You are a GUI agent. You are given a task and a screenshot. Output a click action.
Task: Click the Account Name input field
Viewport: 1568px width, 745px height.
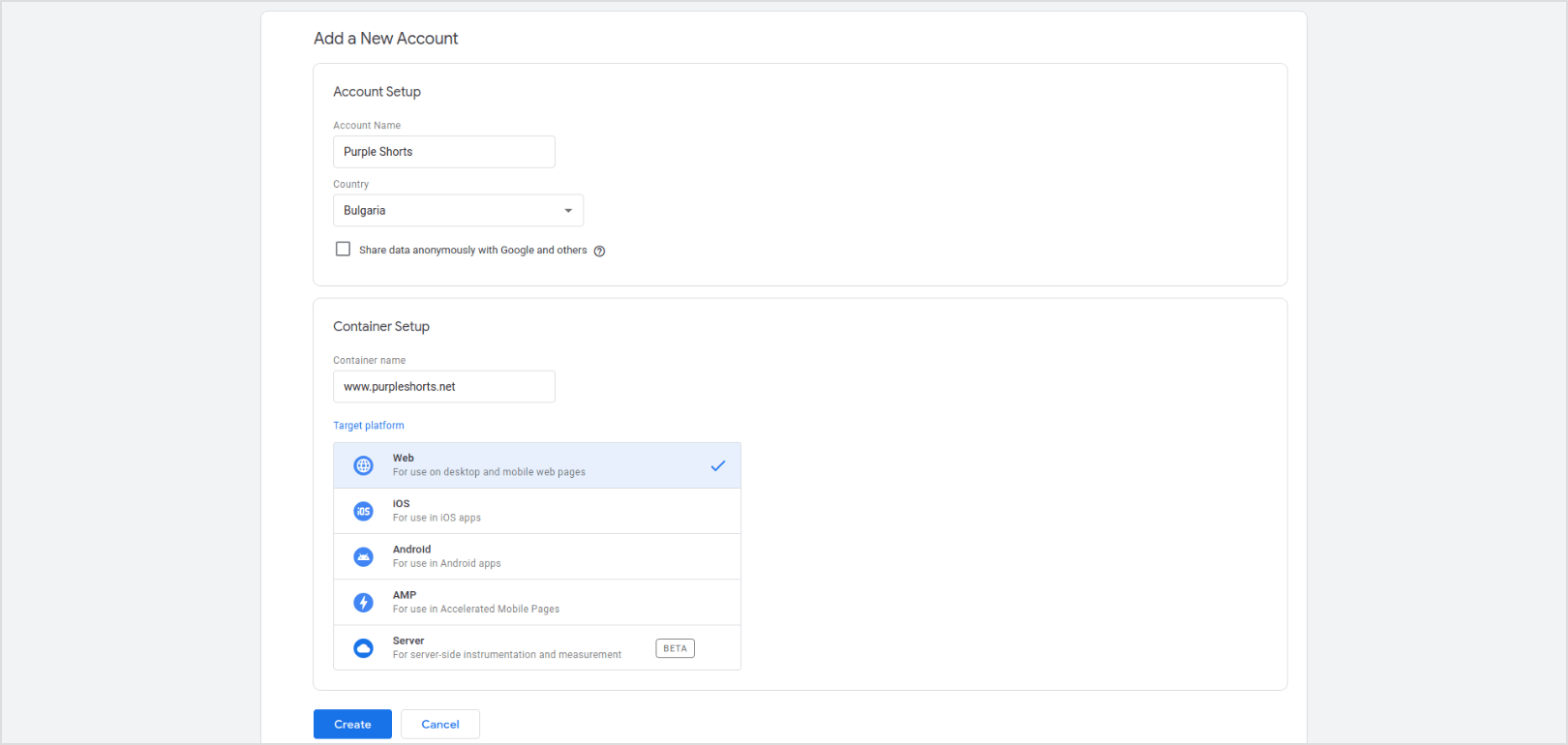pos(443,152)
